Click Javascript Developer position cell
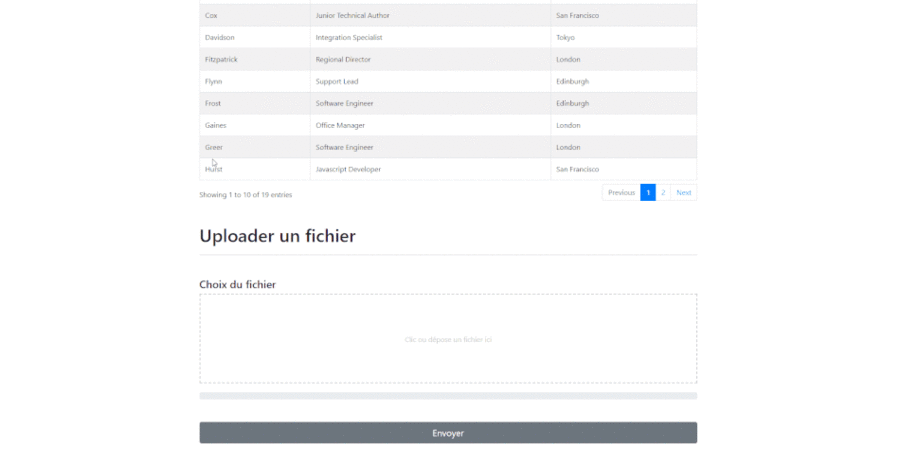Viewport: 900px width, 451px height. click(x=348, y=170)
